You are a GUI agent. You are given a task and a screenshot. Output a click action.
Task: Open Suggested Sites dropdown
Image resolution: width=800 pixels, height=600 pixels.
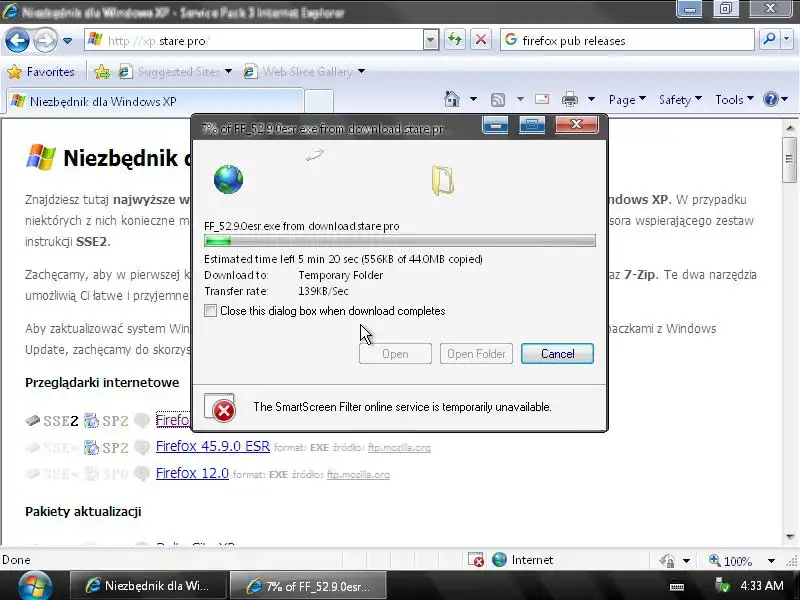[175, 72]
